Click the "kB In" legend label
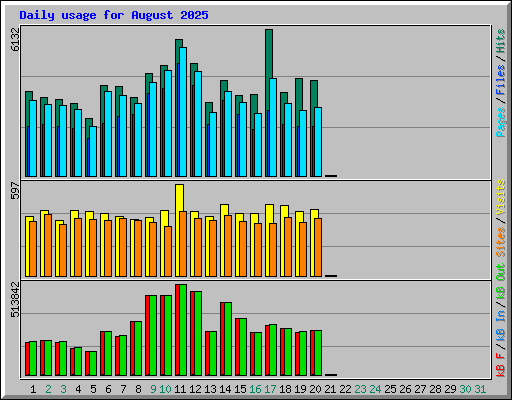 (x=501, y=327)
